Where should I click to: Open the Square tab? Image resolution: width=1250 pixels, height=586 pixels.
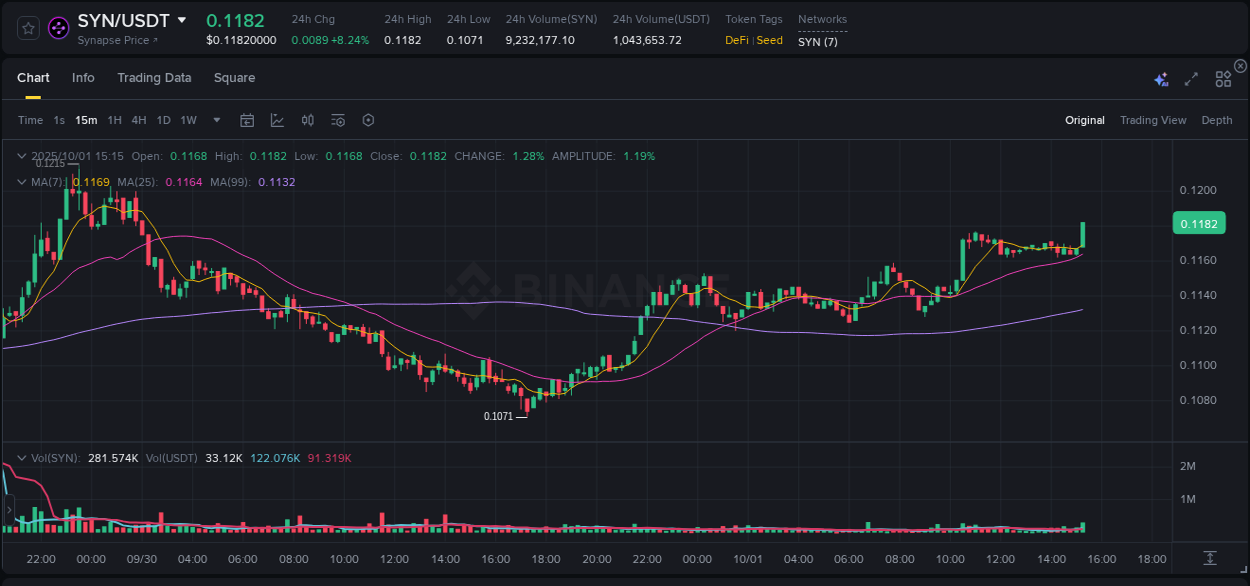[234, 78]
